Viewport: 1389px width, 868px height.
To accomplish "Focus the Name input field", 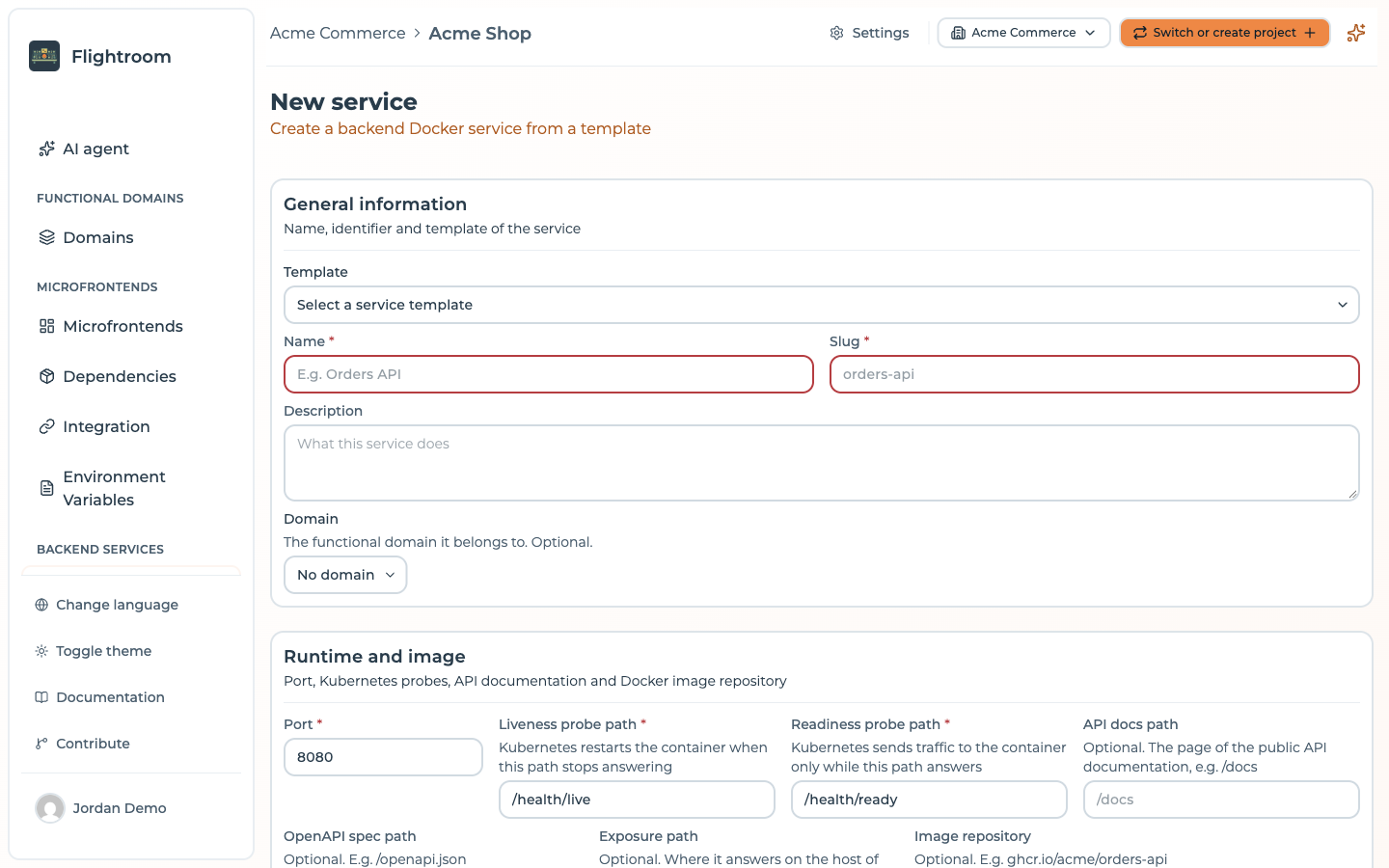I will (x=549, y=374).
